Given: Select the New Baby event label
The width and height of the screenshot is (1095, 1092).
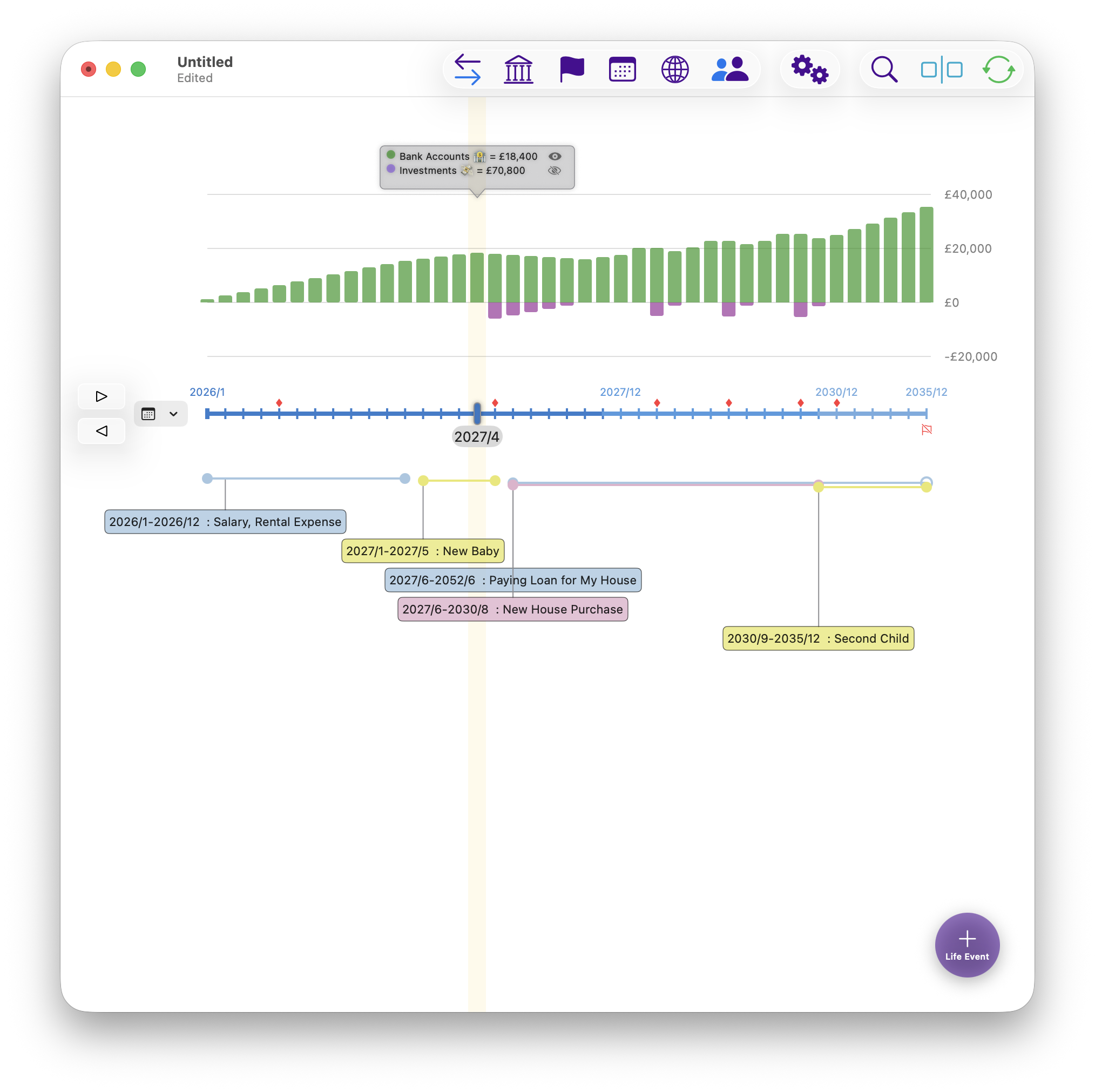Looking at the screenshot, I should [423, 550].
